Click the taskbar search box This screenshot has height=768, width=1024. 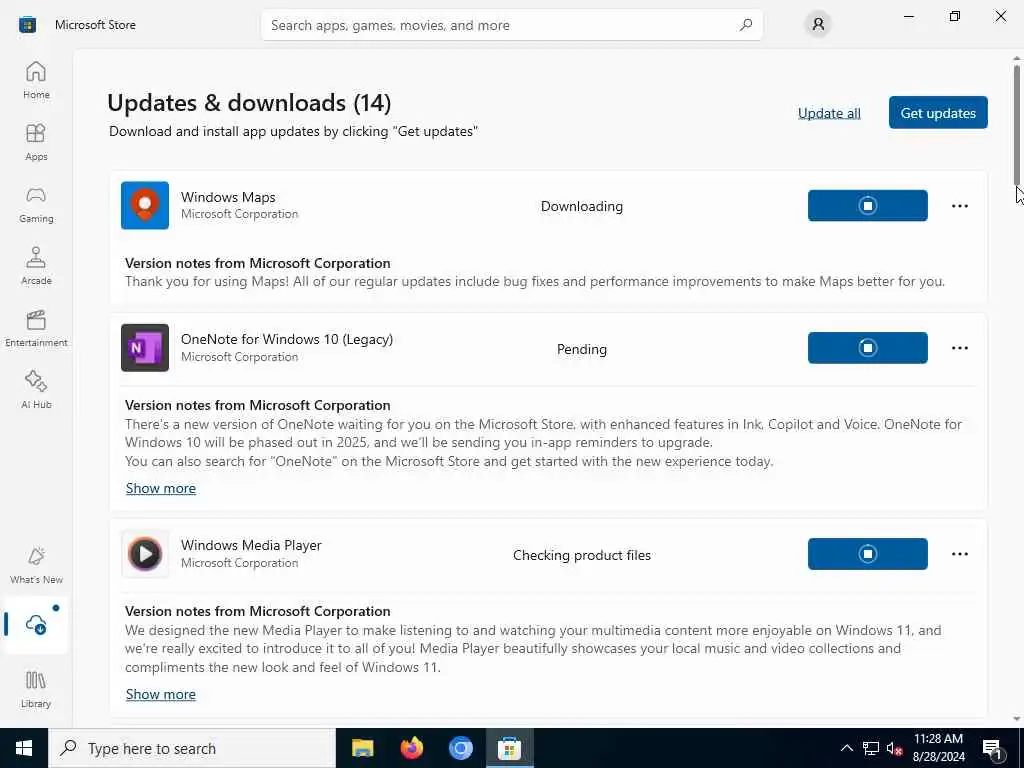[192, 748]
